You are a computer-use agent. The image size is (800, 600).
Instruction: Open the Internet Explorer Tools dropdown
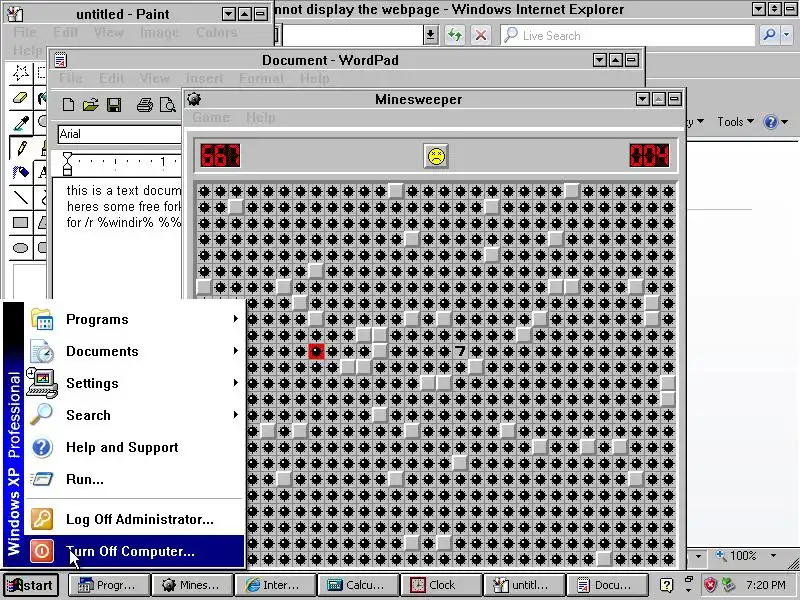pyautogui.click(x=735, y=122)
